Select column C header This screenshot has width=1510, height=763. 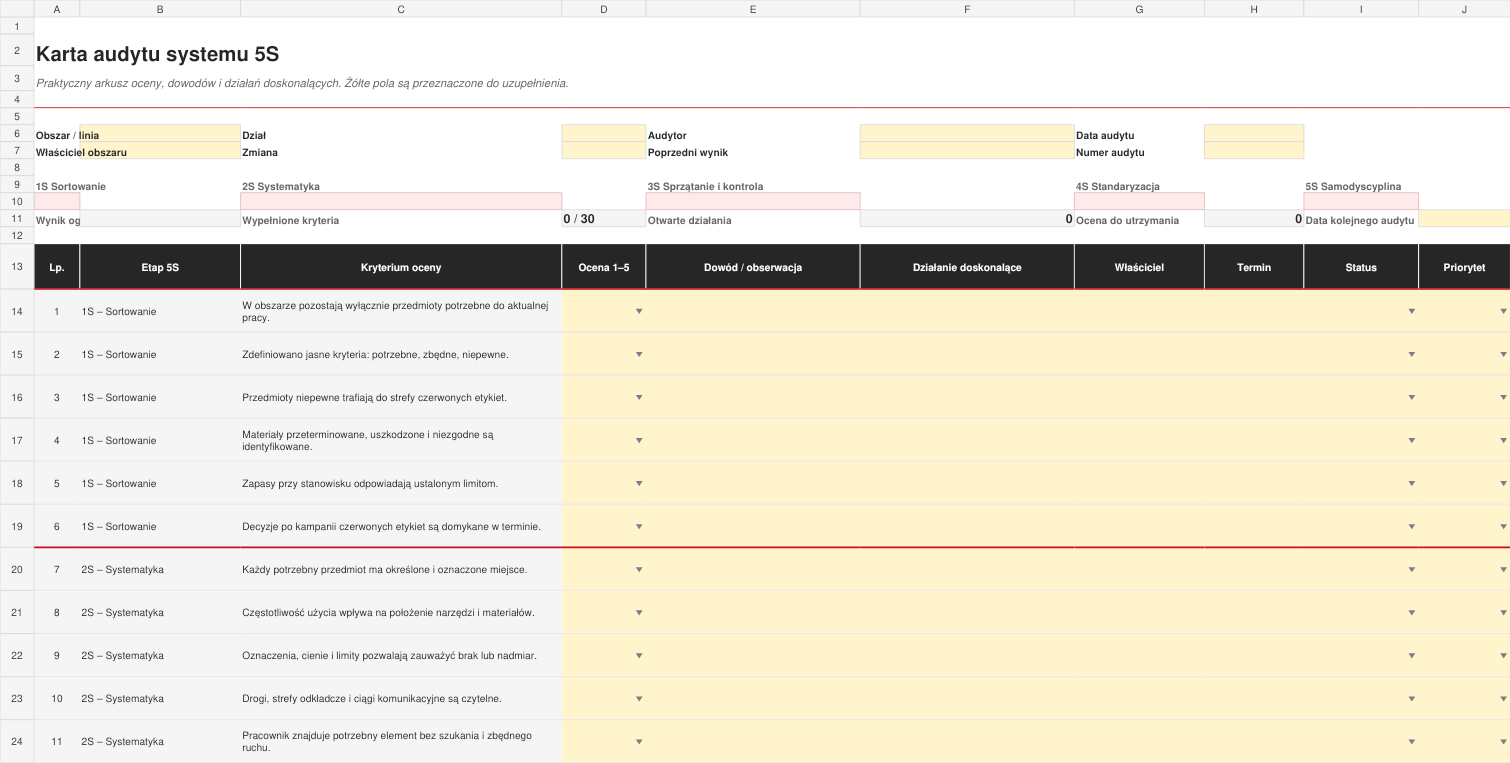401,9
